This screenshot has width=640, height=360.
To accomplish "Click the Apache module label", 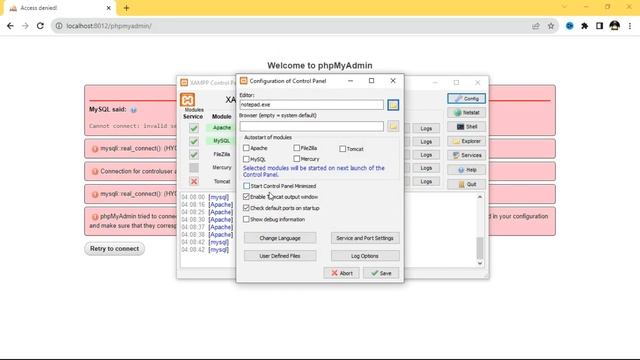I will [221, 128].
